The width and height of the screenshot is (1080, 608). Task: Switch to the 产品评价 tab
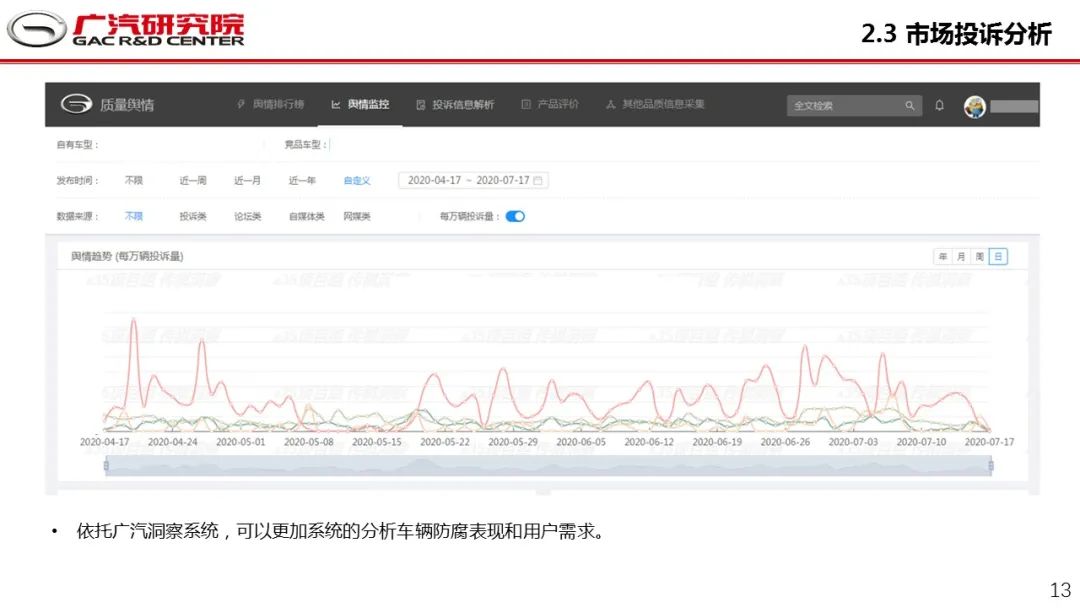(557, 104)
